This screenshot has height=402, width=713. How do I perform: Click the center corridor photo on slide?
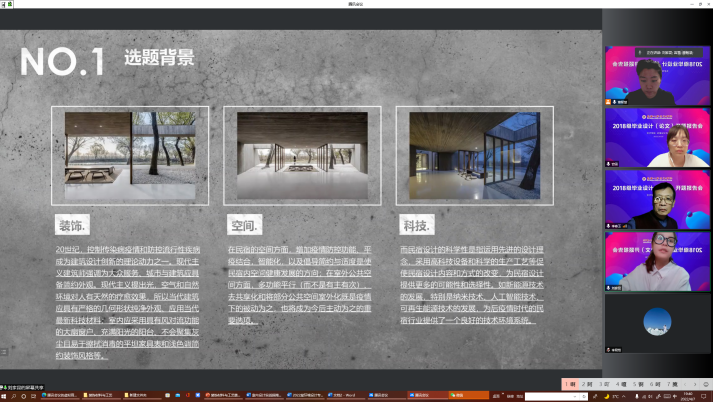coord(302,156)
